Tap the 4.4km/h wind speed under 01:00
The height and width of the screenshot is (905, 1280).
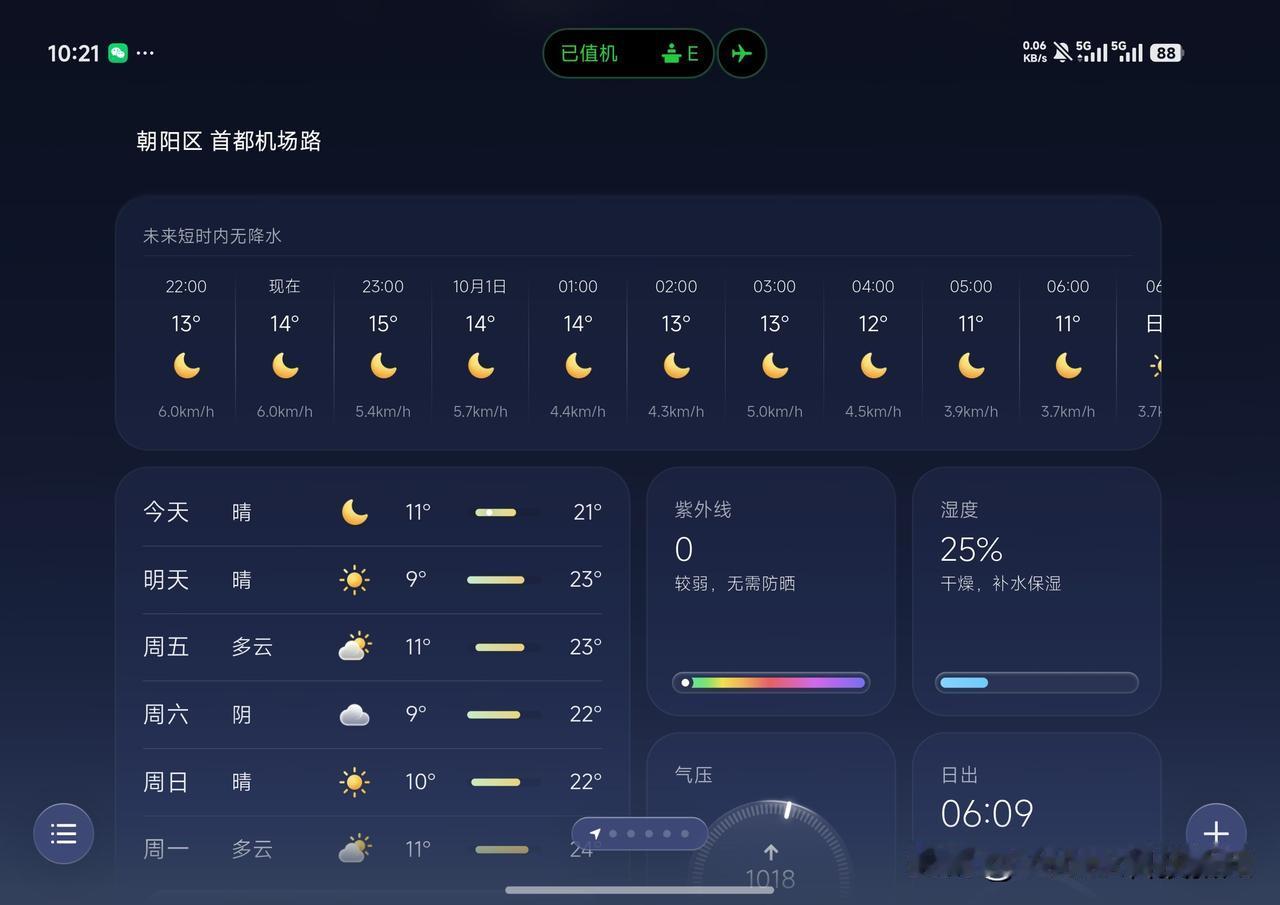578,411
